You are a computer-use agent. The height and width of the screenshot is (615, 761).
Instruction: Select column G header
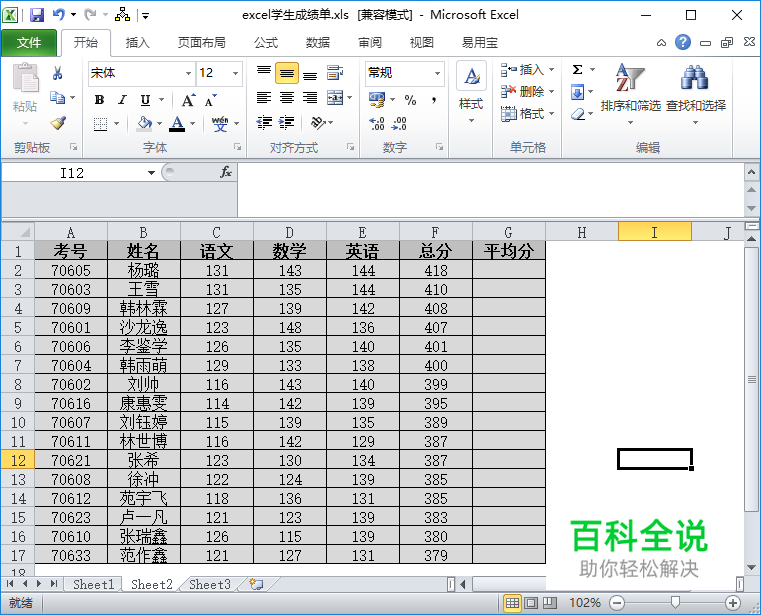tap(509, 233)
